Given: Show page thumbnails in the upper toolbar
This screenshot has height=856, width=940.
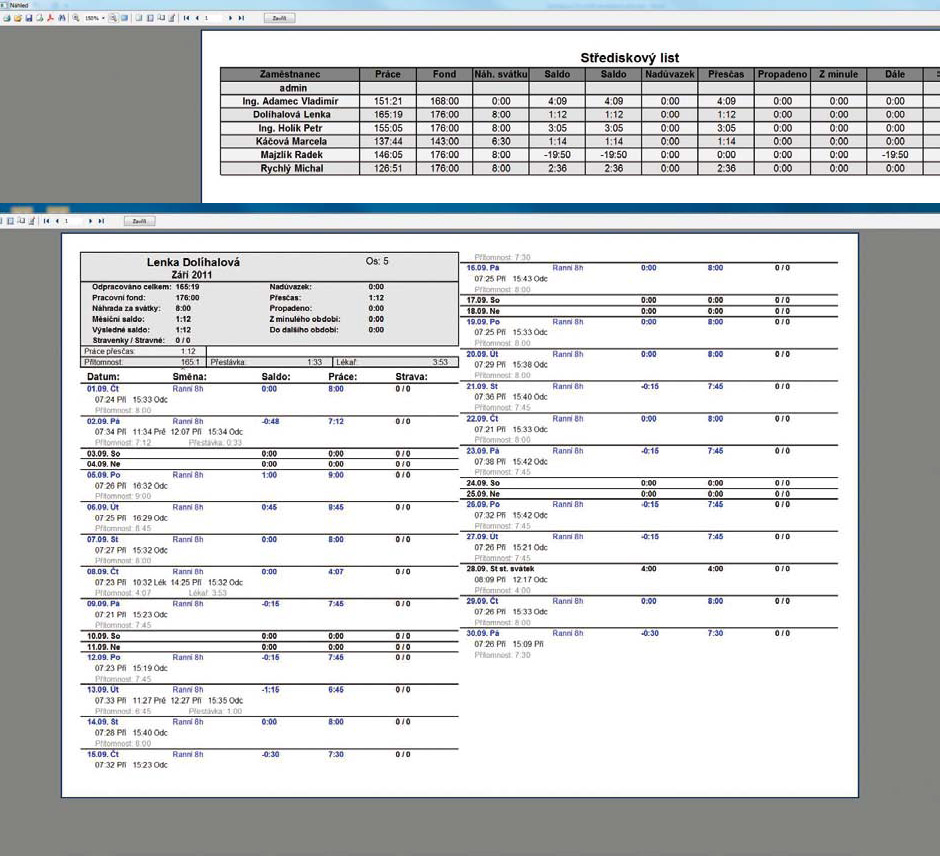Looking at the screenshot, I should (150, 18).
